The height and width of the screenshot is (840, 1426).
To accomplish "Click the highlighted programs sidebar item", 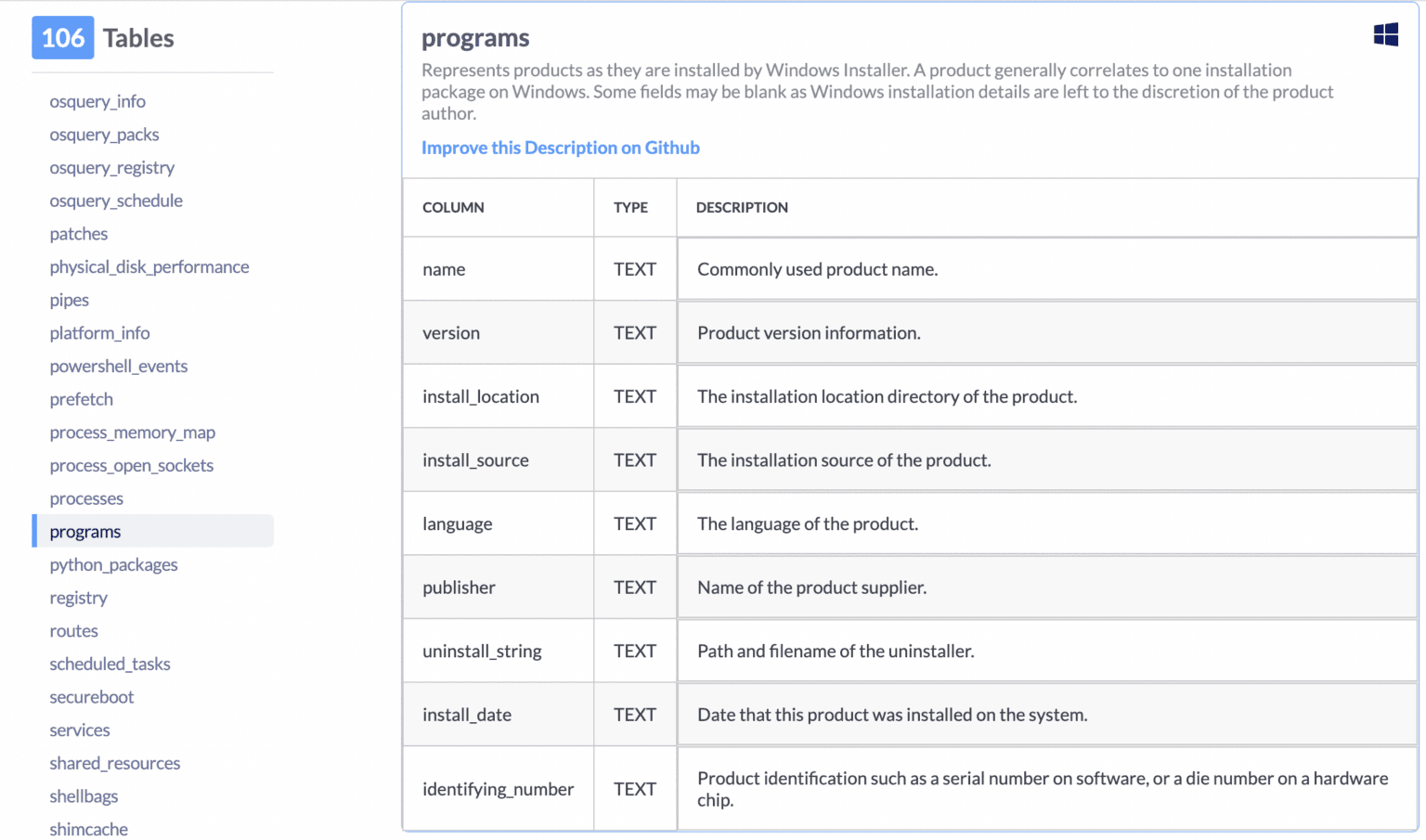I will point(85,532).
